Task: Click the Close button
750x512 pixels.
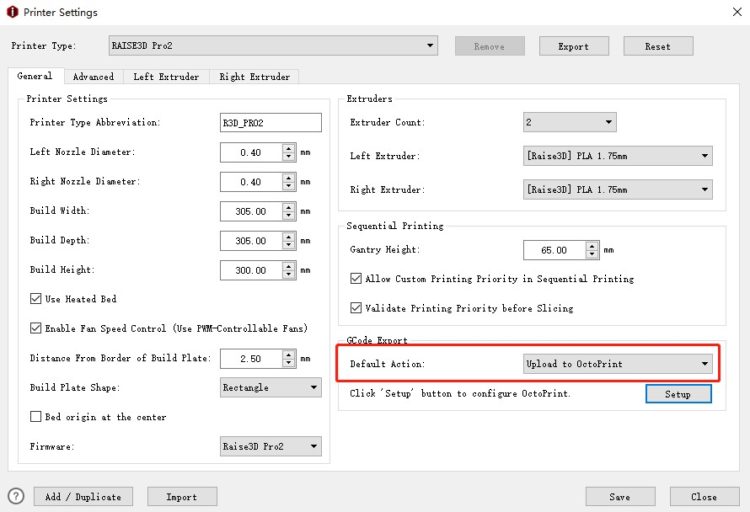Action: coord(704,497)
